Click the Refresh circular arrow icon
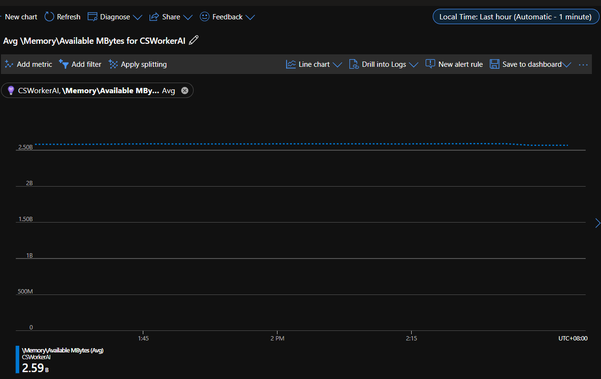This screenshot has width=601, height=379. tap(49, 17)
